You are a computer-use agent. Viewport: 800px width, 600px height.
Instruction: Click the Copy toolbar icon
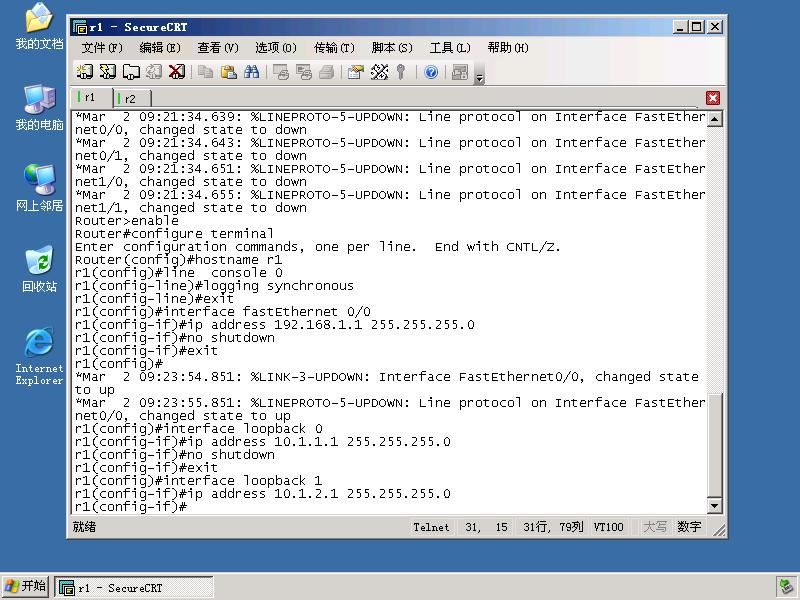tap(206, 72)
